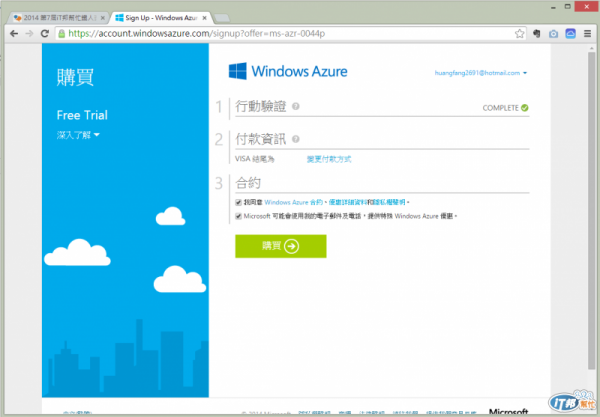The height and width of the screenshot is (417, 600).
Task: Switch to the 2014 第7屆IT邦幫忙 tab
Action: pyautogui.click(x=58, y=18)
